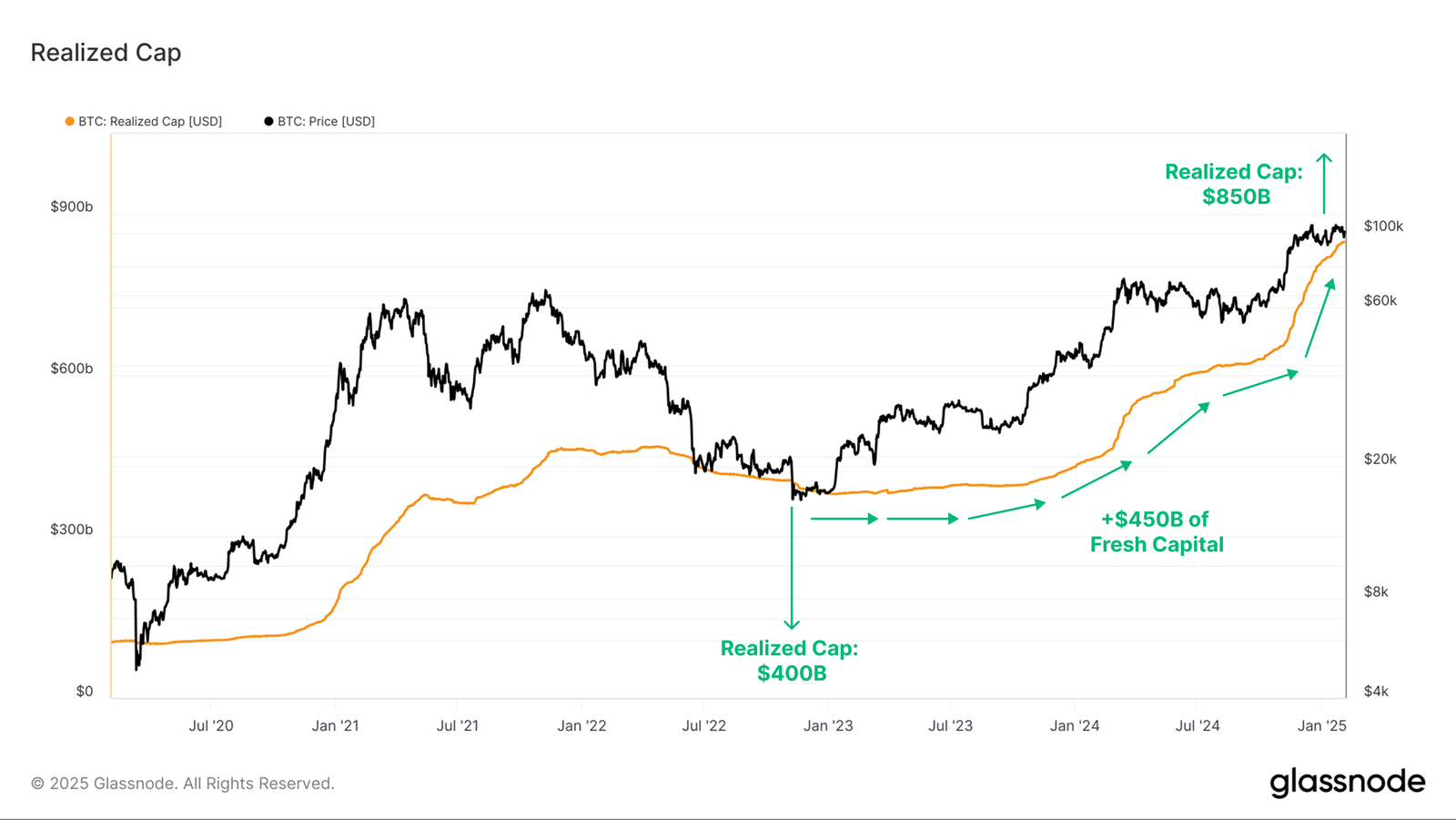Image resolution: width=1456 pixels, height=820 pixels.
Task: Select the Jan '23 x-axis label
Action: click(828, 725)
